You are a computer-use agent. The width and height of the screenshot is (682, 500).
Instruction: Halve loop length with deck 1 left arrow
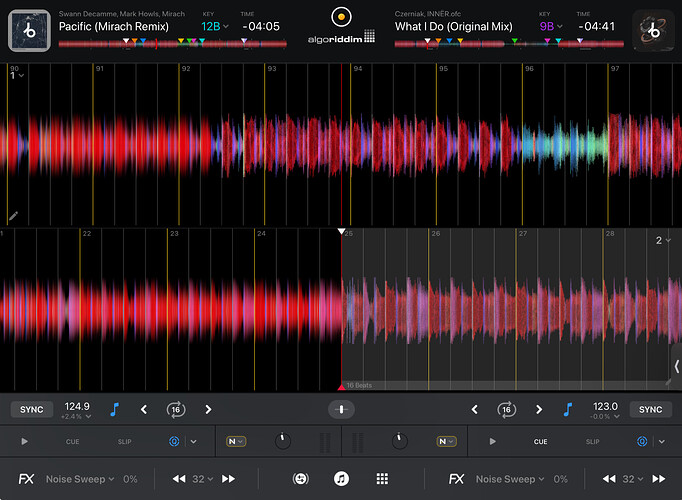tap(144, 410)
